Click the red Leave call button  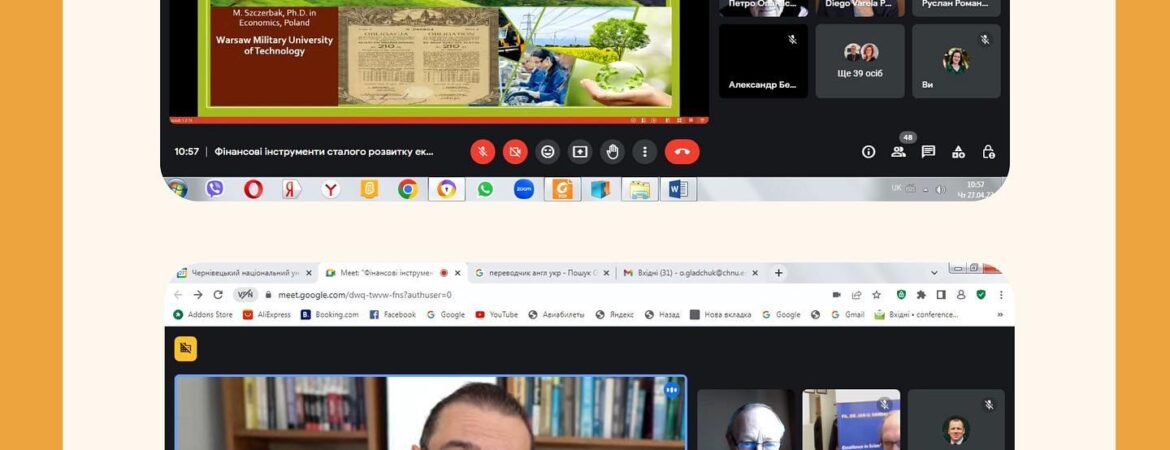click(x=682, y=151)
